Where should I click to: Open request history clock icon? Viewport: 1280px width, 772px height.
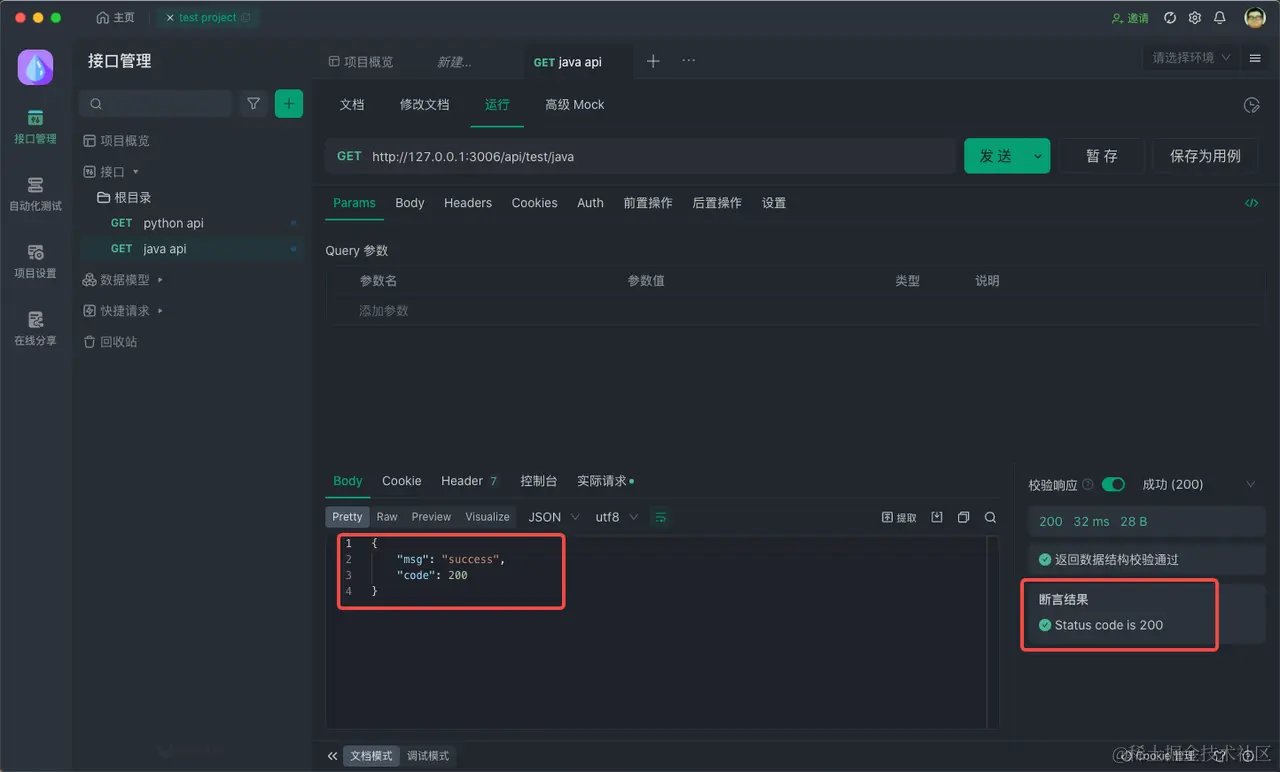point(1251,105)
